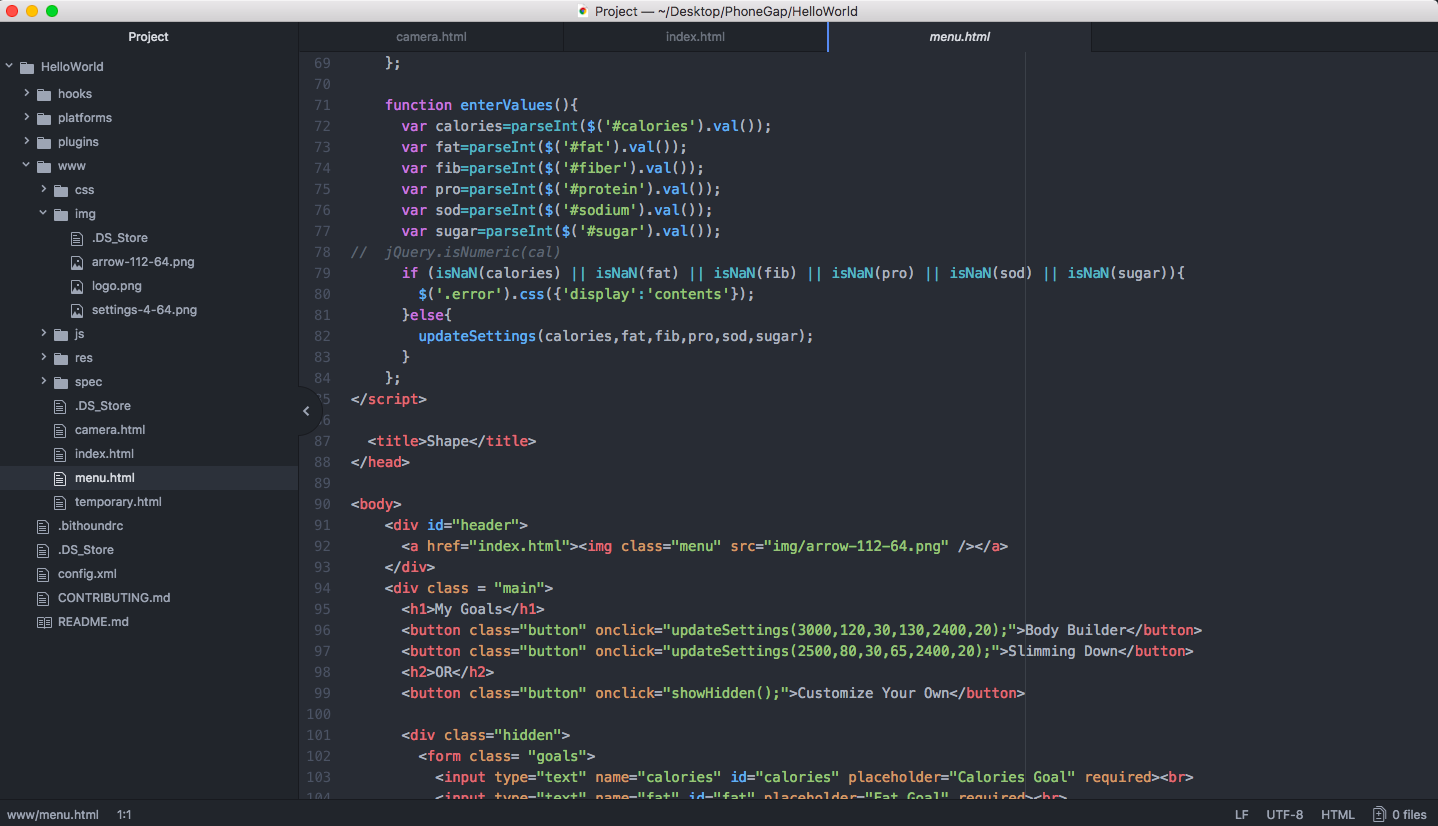The height and width of the screenshot is (826, 1438).
Task: Click the config.xml file icon
Action: click(x=43, y=574)
